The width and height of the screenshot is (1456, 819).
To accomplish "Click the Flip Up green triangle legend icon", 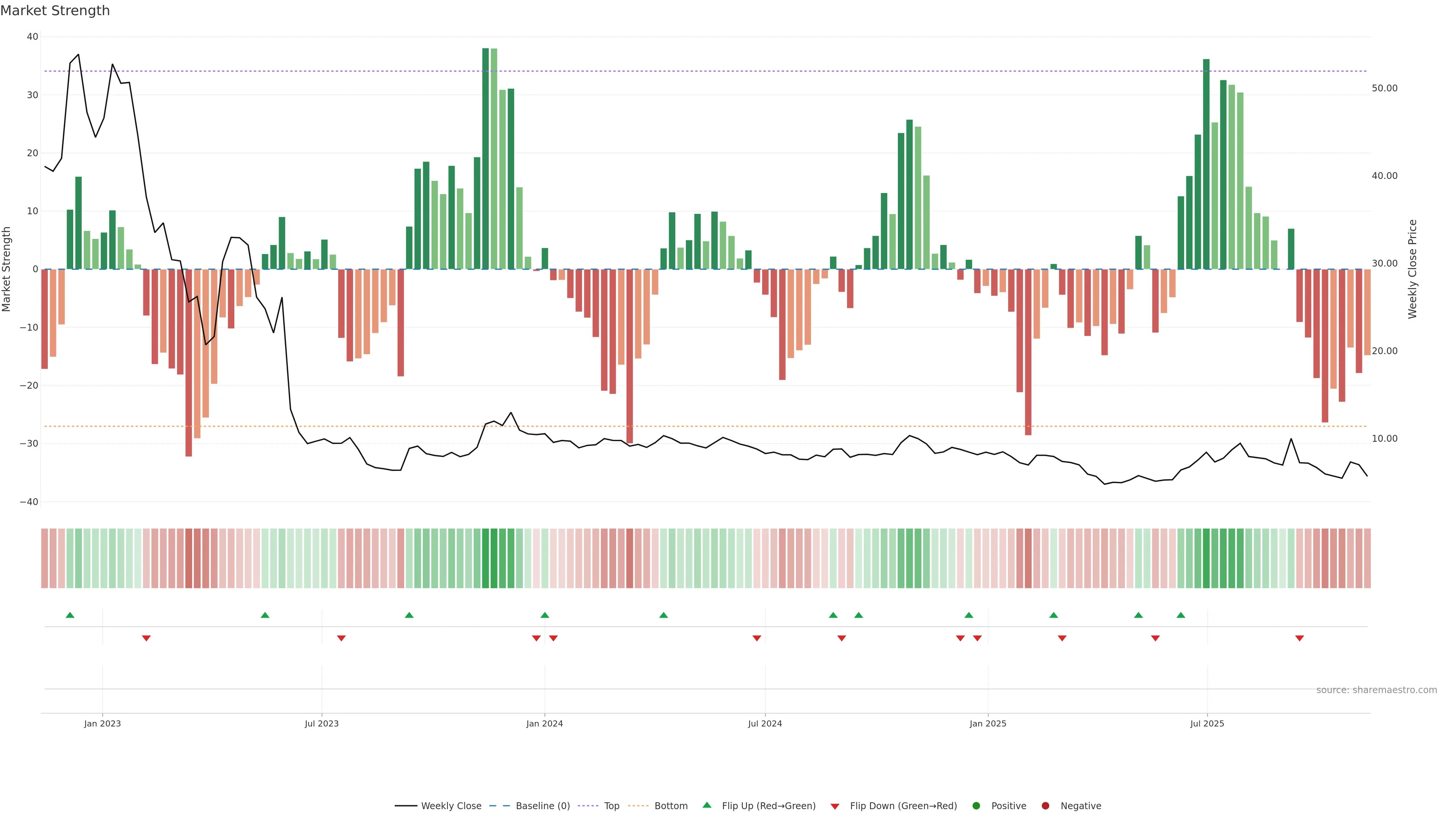I will tap(706, 805).
